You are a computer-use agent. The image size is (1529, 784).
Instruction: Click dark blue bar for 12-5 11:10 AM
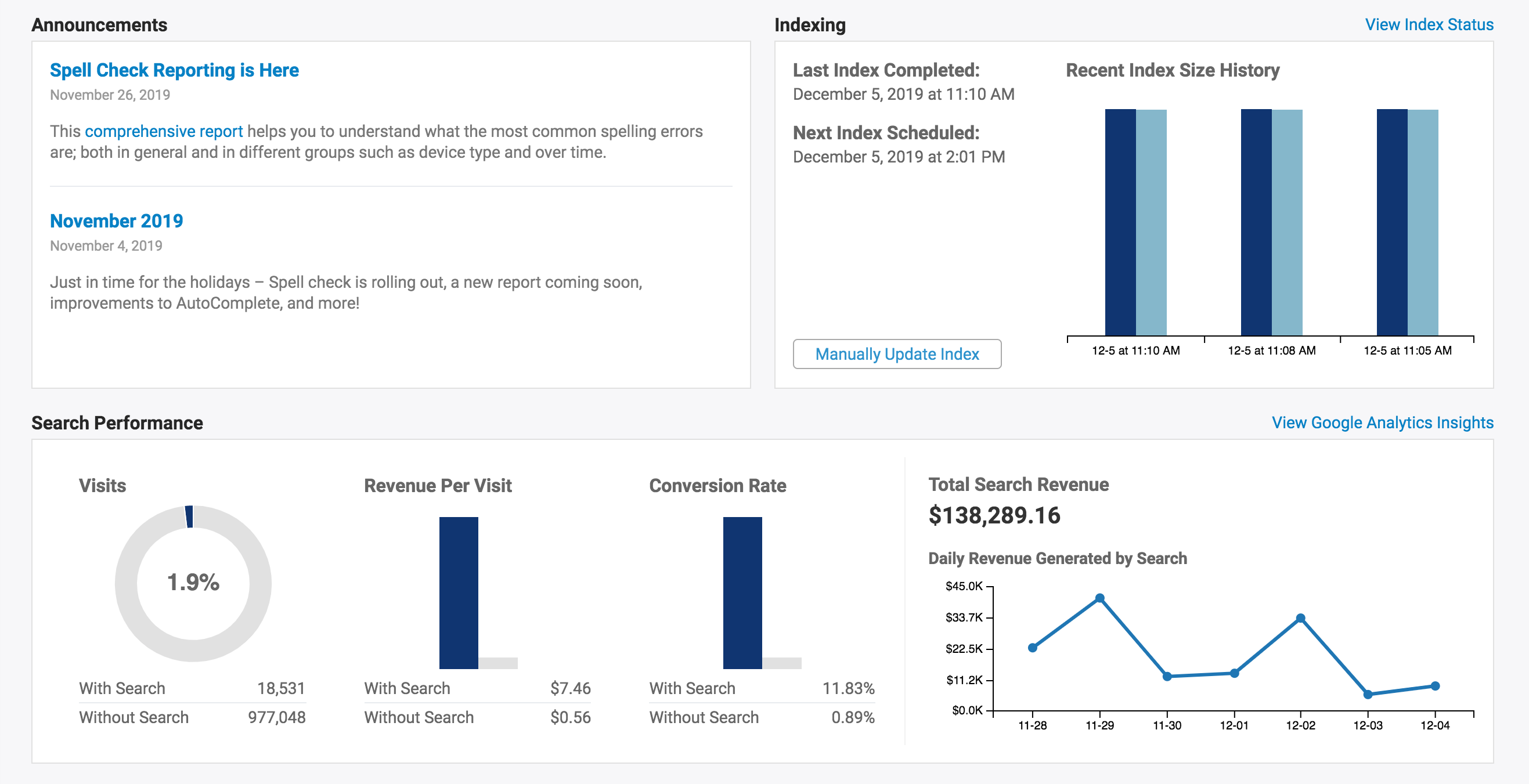(x=1120, y=223)
